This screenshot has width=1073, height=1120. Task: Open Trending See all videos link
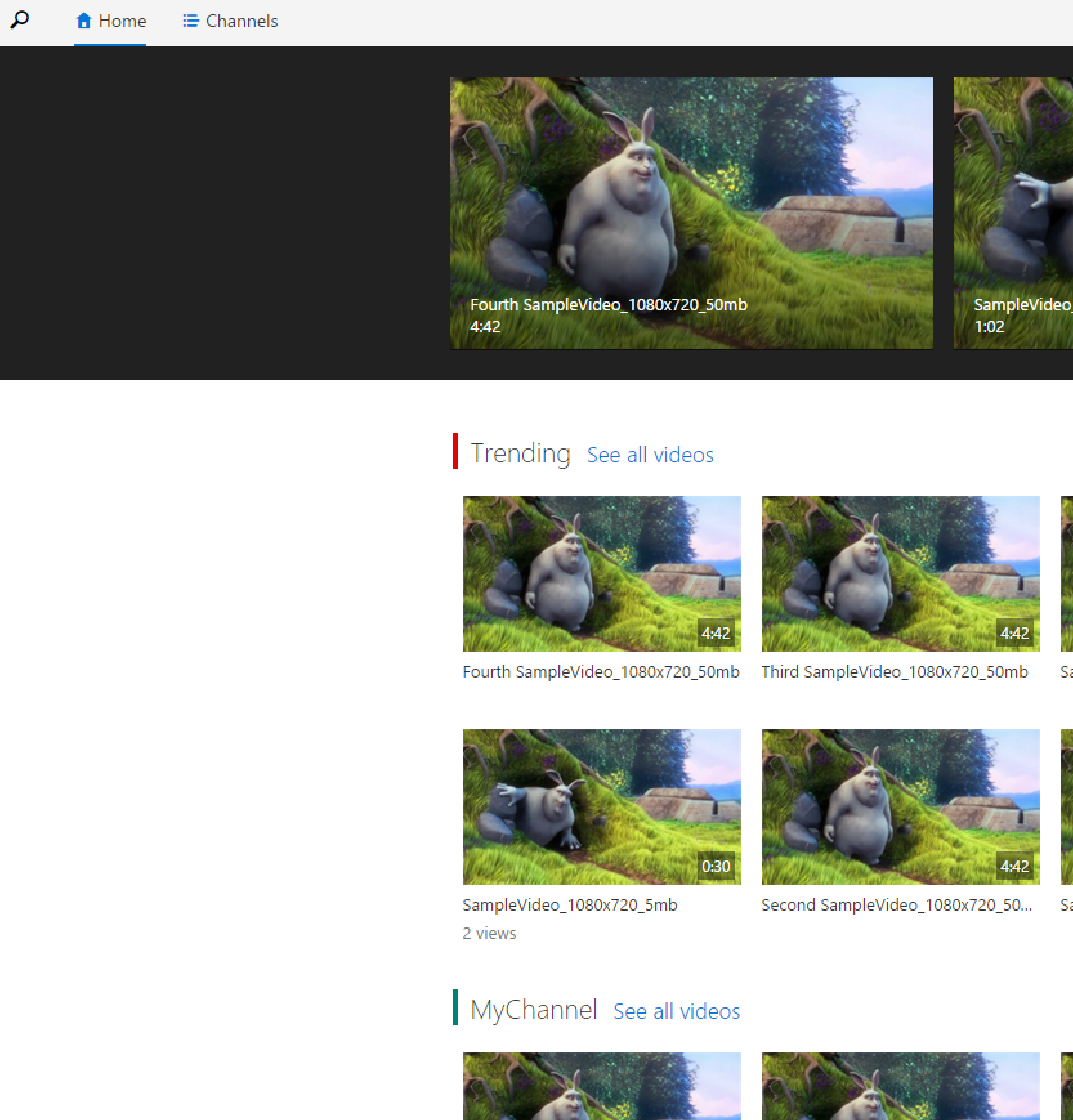click(650, 455)
